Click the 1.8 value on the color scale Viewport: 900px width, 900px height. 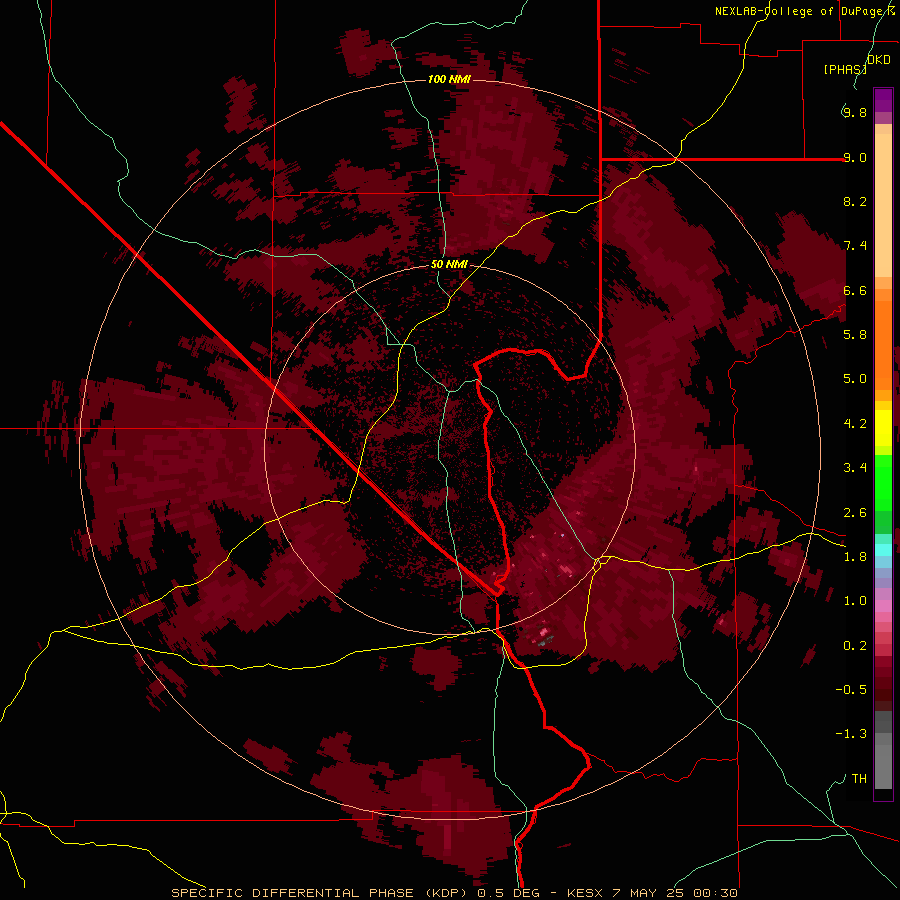pyautogui.click(x=855, y=557)
